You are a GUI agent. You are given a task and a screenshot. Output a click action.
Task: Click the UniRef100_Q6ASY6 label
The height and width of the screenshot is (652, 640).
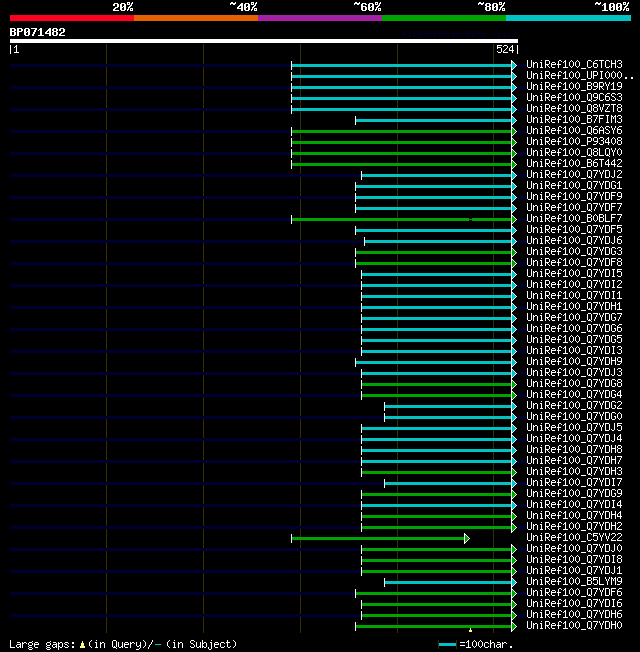pyautogui.click(x=574, y=131)
